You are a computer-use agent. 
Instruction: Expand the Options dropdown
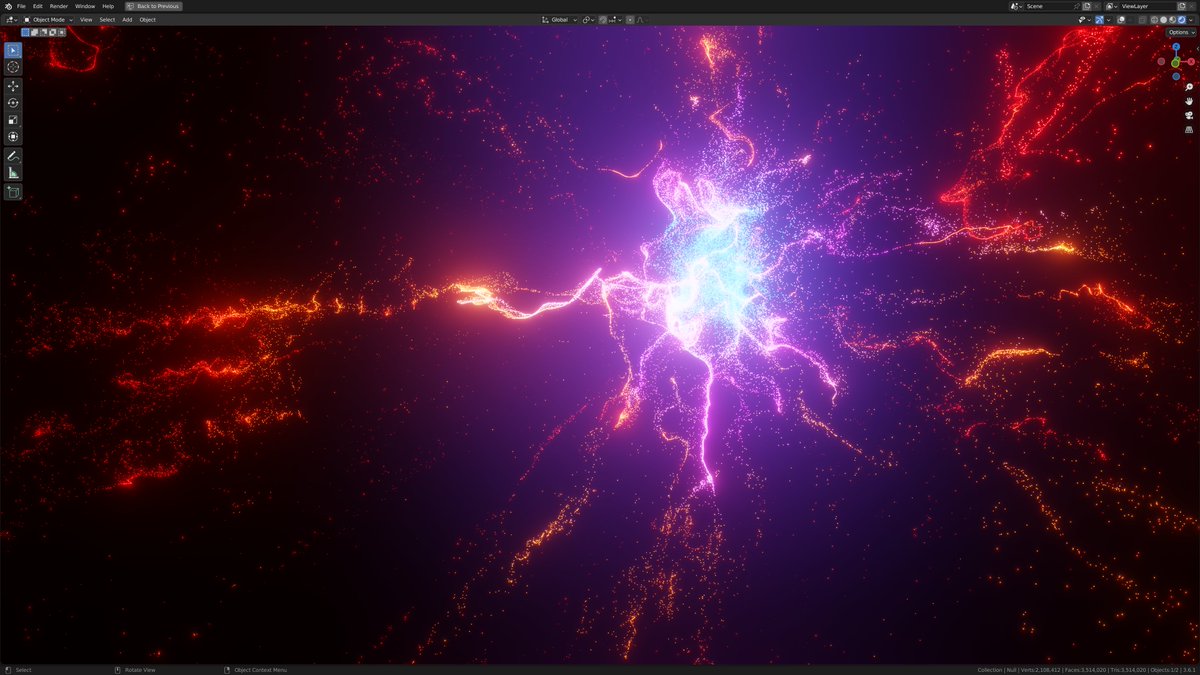1181,32
